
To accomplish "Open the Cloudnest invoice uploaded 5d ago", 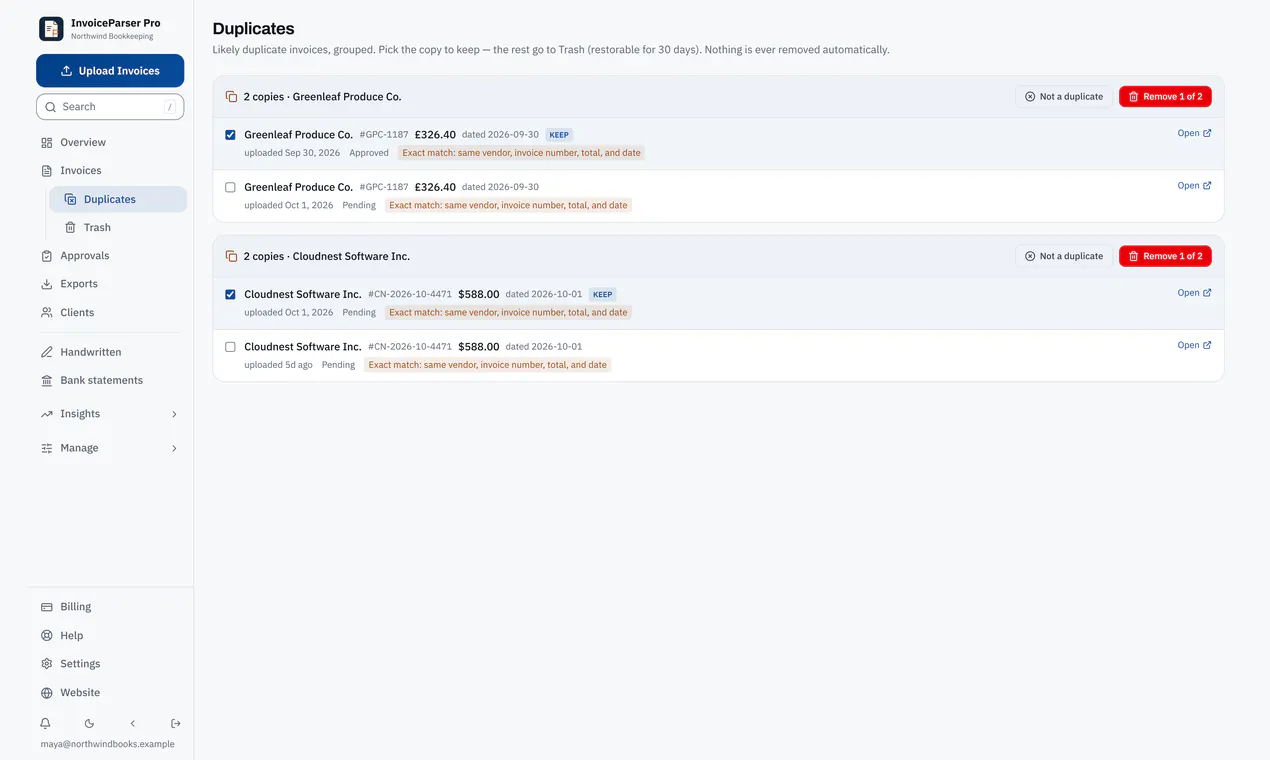I will coord(1194,345).
